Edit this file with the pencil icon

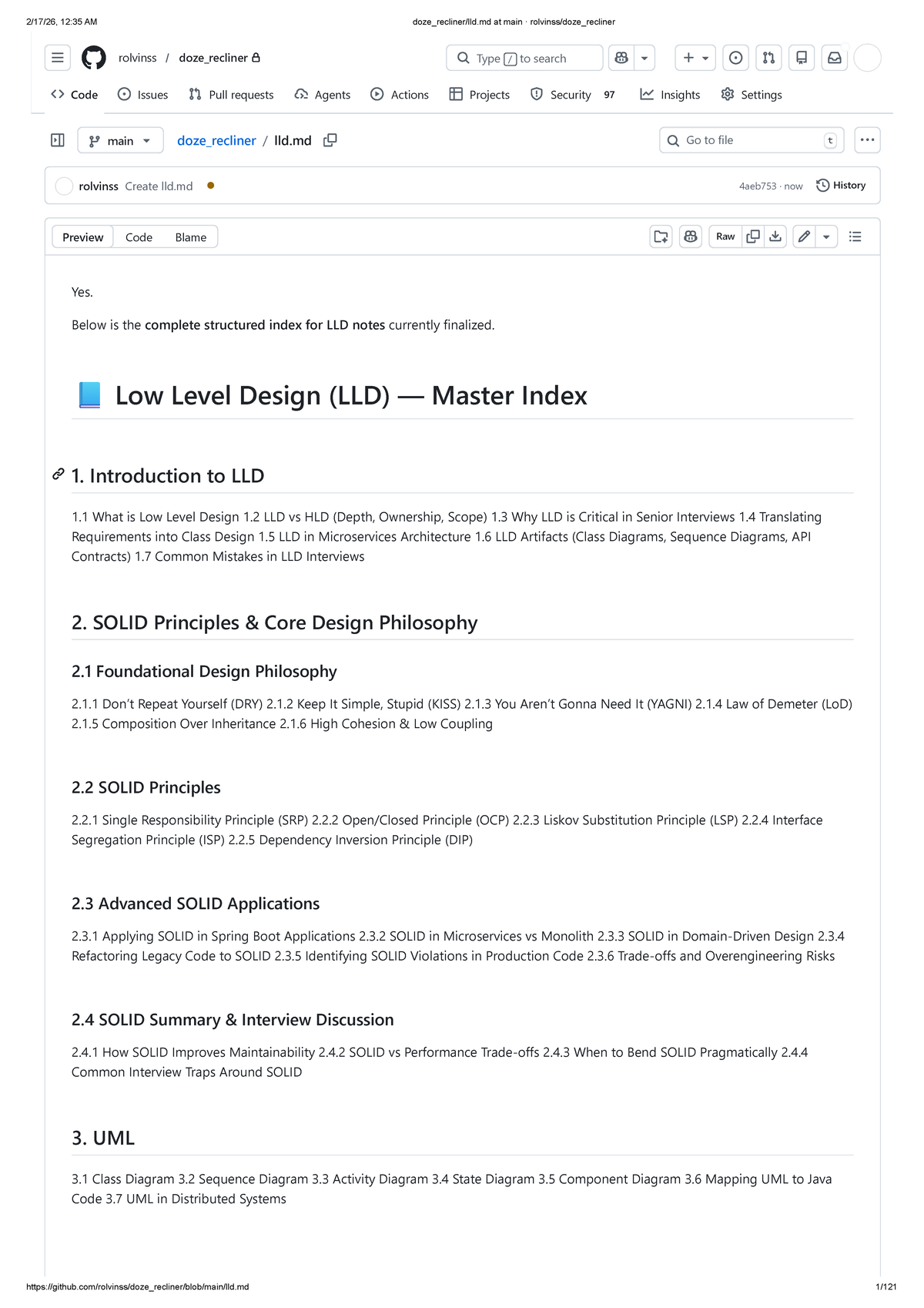pyautogui.click(x=804, y=237)
